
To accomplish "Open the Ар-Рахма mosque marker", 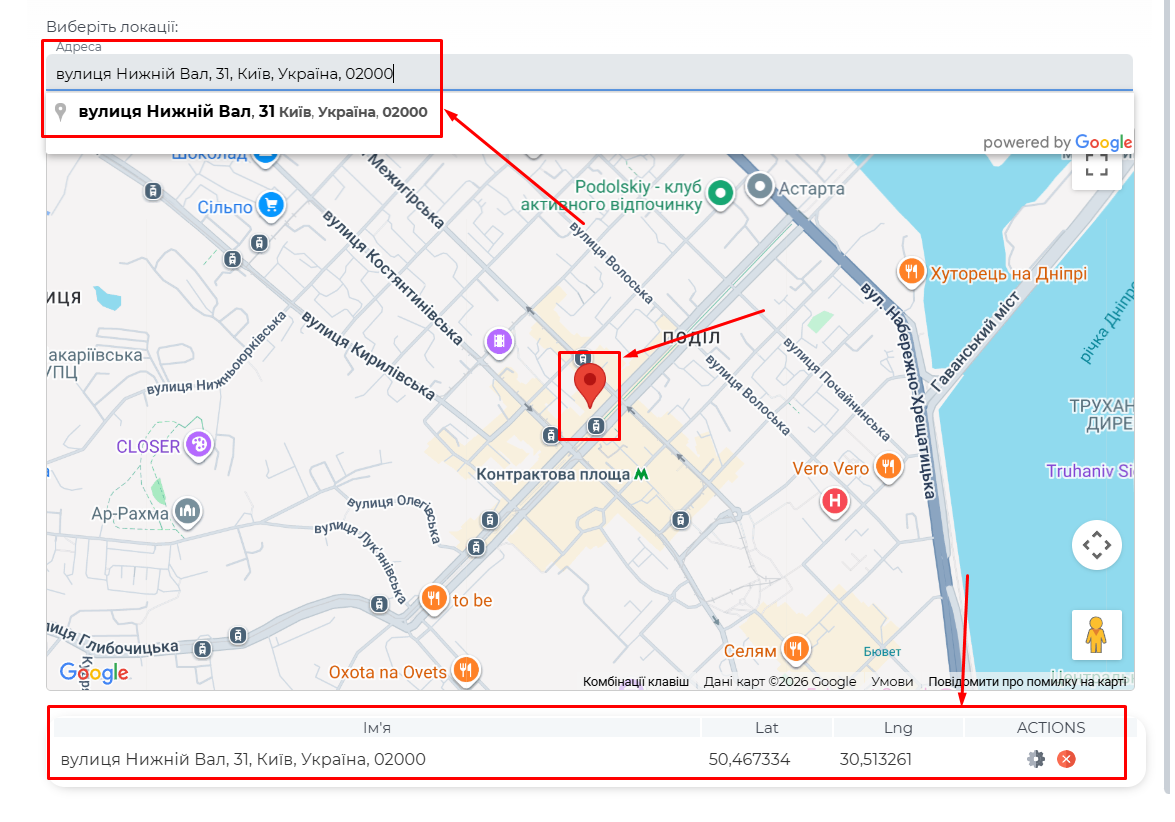I will (x=187, y=512).
